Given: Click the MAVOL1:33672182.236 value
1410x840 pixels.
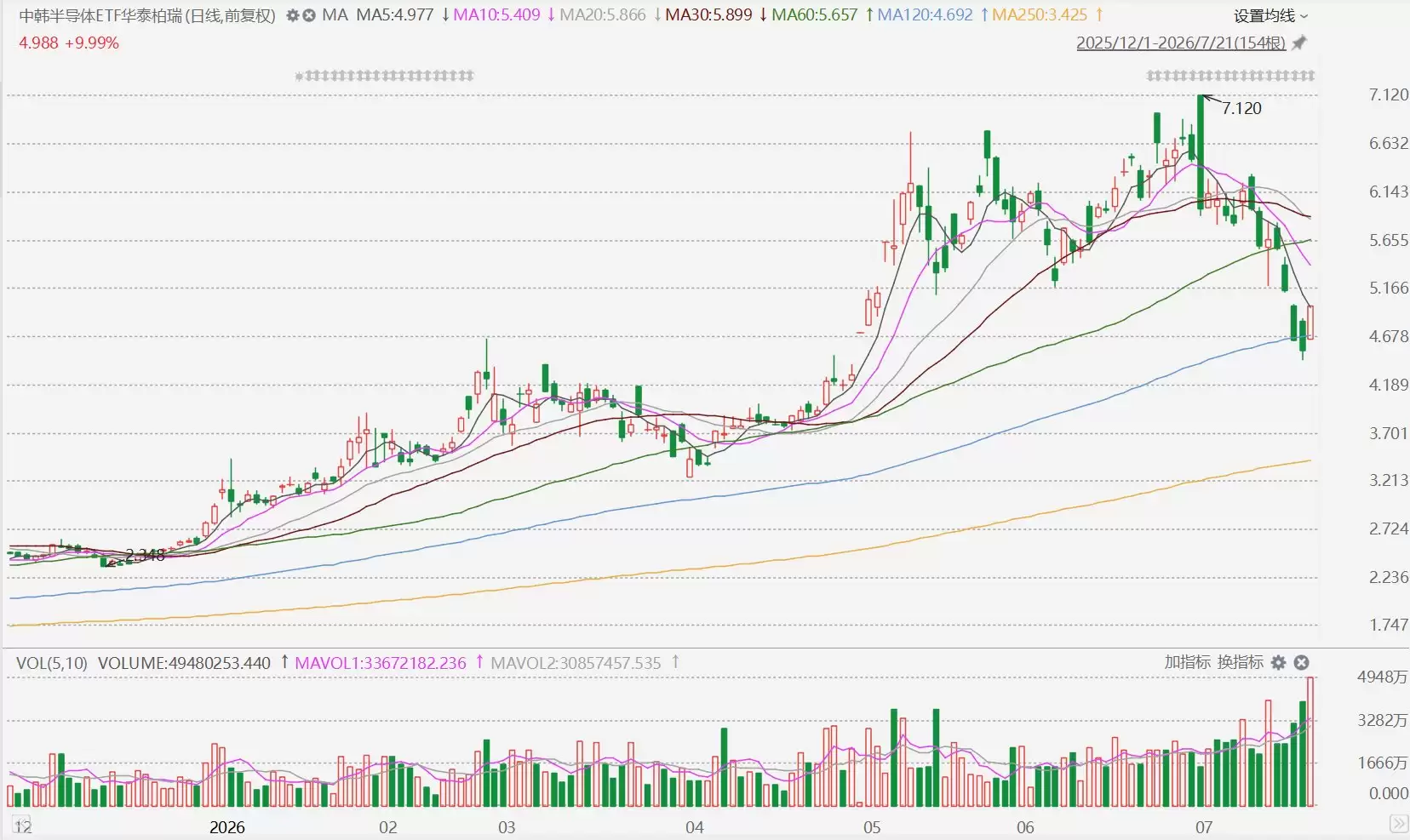Looking at the screenshot, I should (381, 663).
